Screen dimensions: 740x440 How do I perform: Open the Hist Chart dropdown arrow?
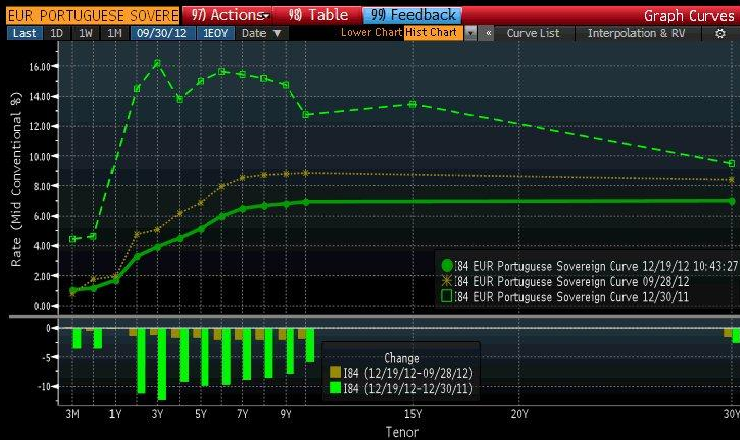[471, 33]
